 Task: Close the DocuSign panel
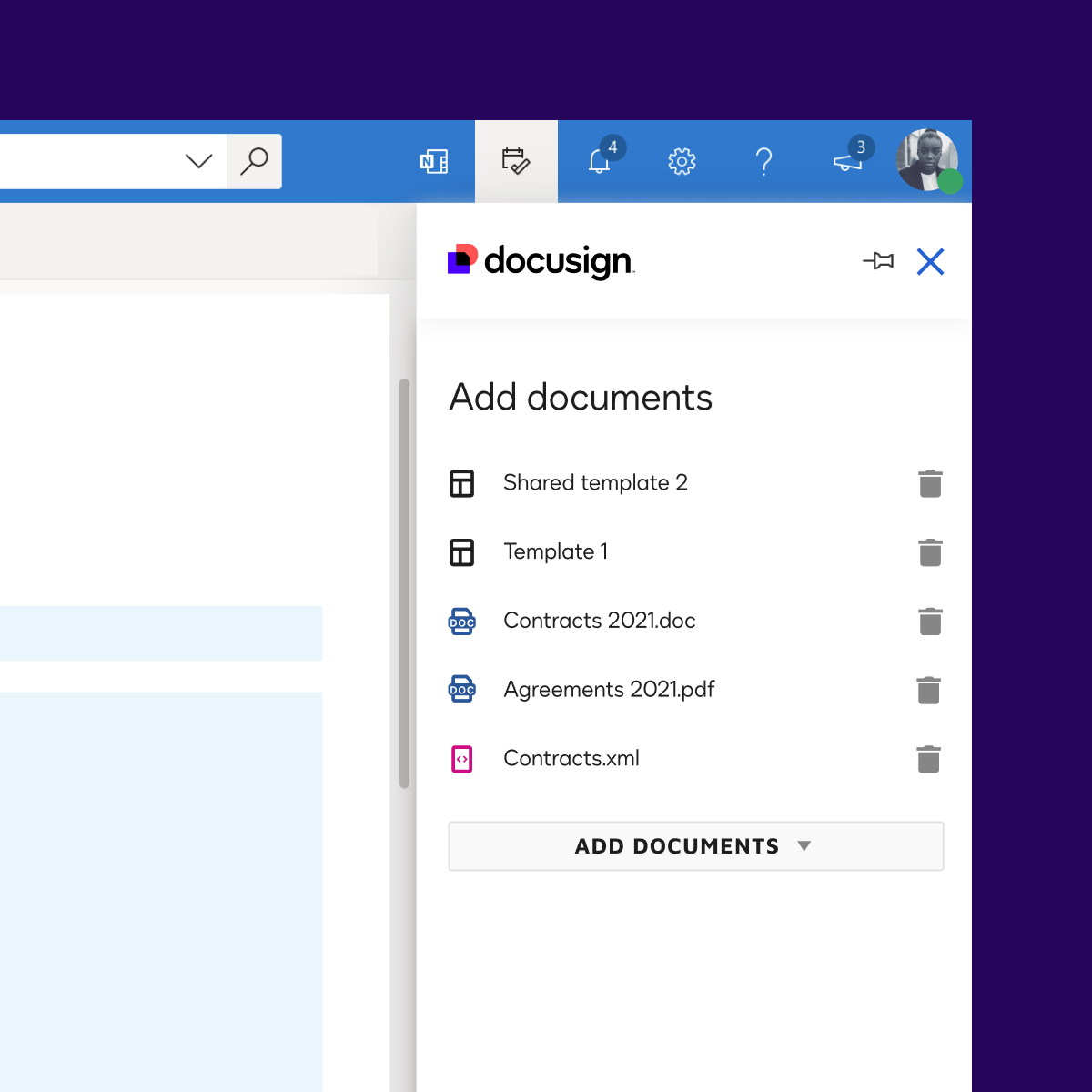(930, 261)
